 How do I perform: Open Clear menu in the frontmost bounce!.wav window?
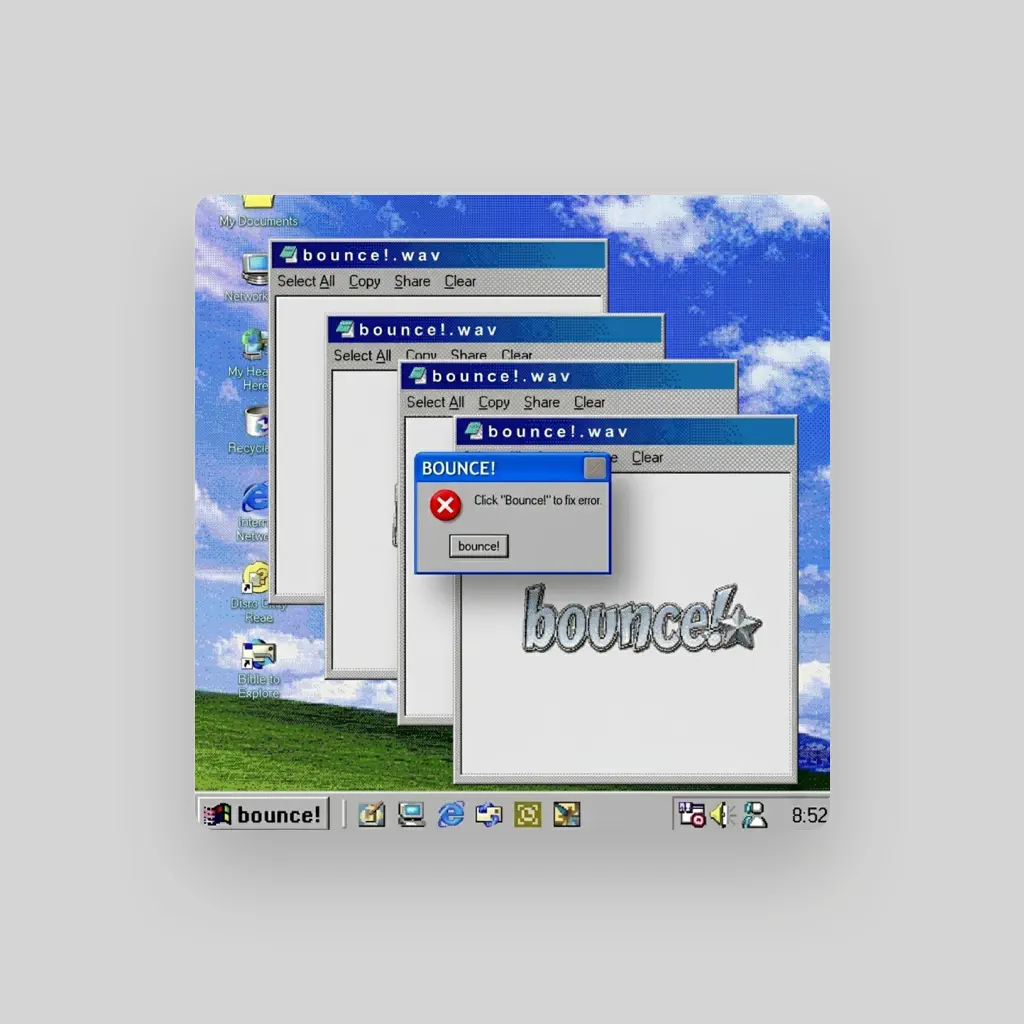click(x=647, y=458)
